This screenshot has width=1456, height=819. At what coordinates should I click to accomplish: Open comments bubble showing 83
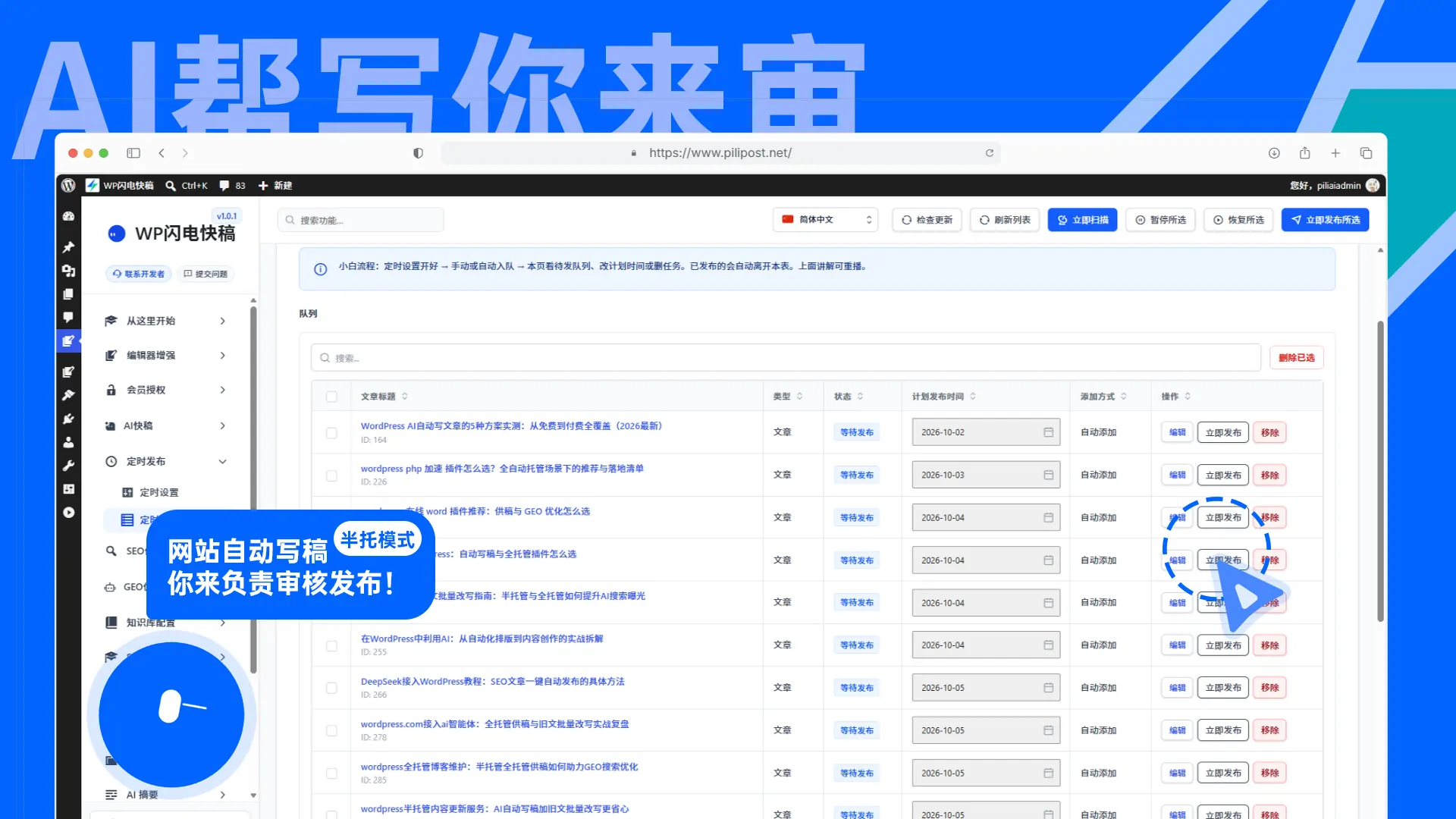[232, 185]
